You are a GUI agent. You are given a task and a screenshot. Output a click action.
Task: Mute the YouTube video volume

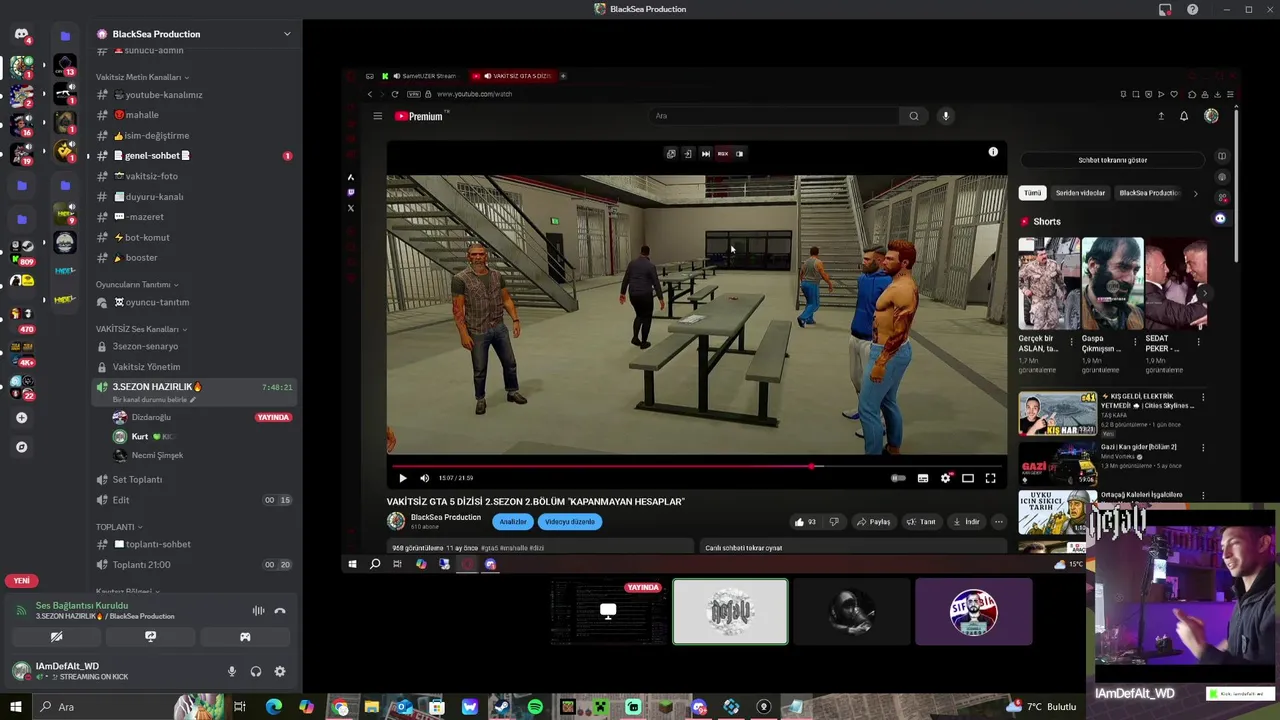pos(424,478)
